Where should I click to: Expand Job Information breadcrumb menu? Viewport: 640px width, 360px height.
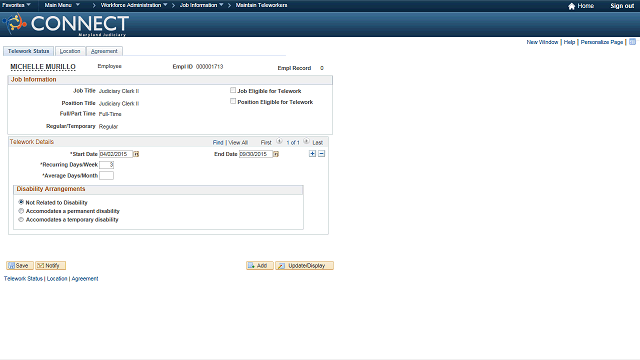coord(202,5)
